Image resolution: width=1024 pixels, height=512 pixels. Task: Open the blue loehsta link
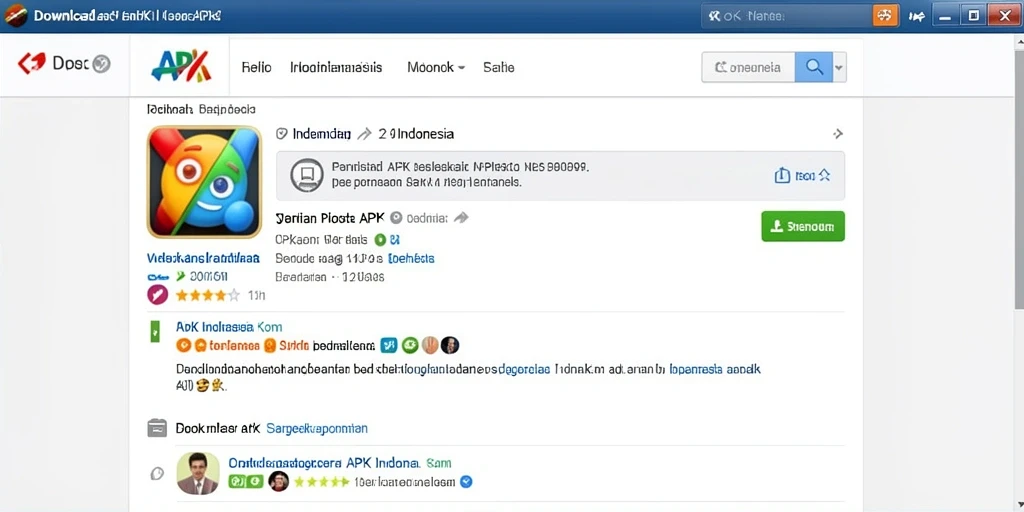411,258
